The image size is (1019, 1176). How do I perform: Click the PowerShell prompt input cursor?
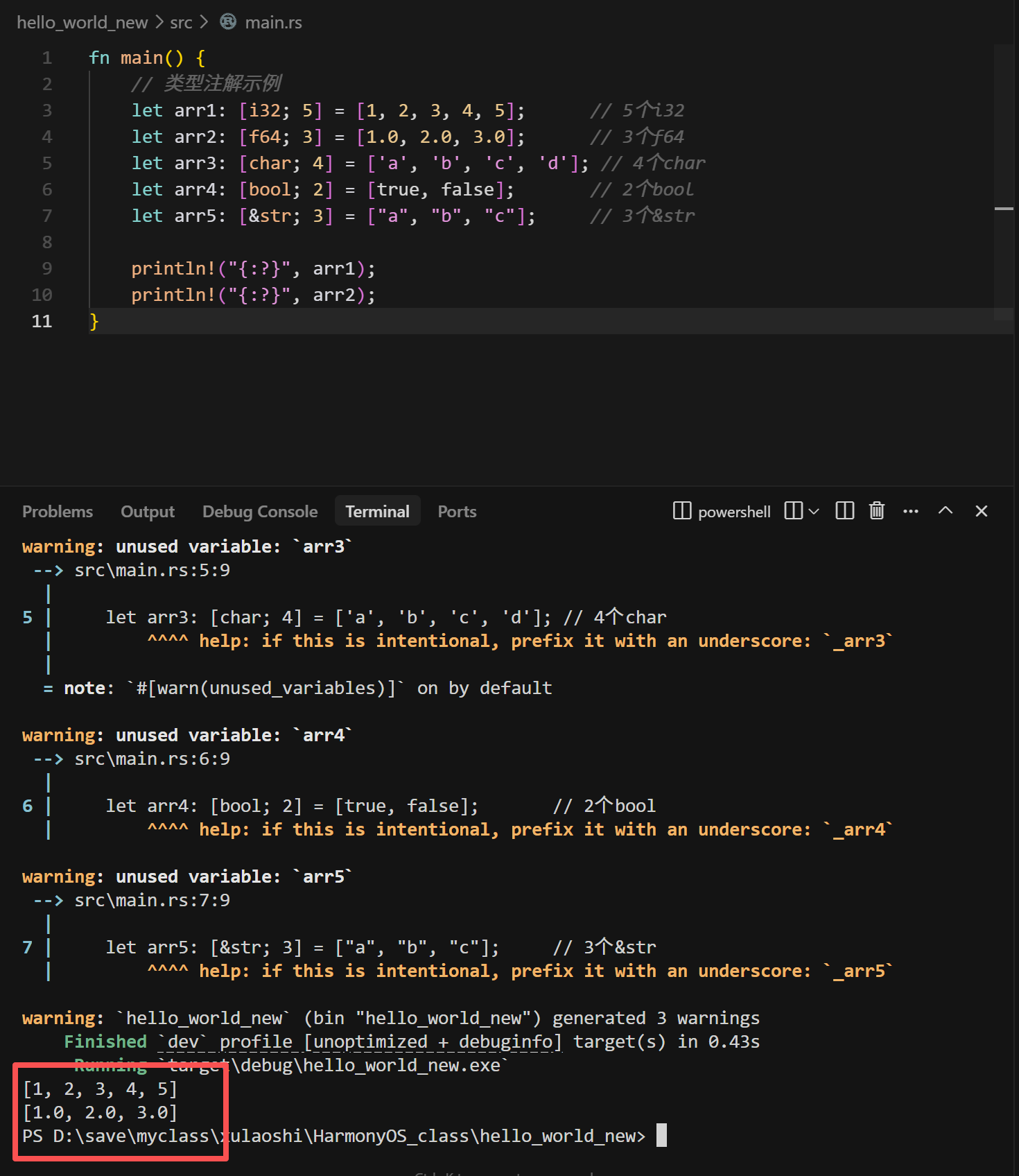pos(661,1136)
